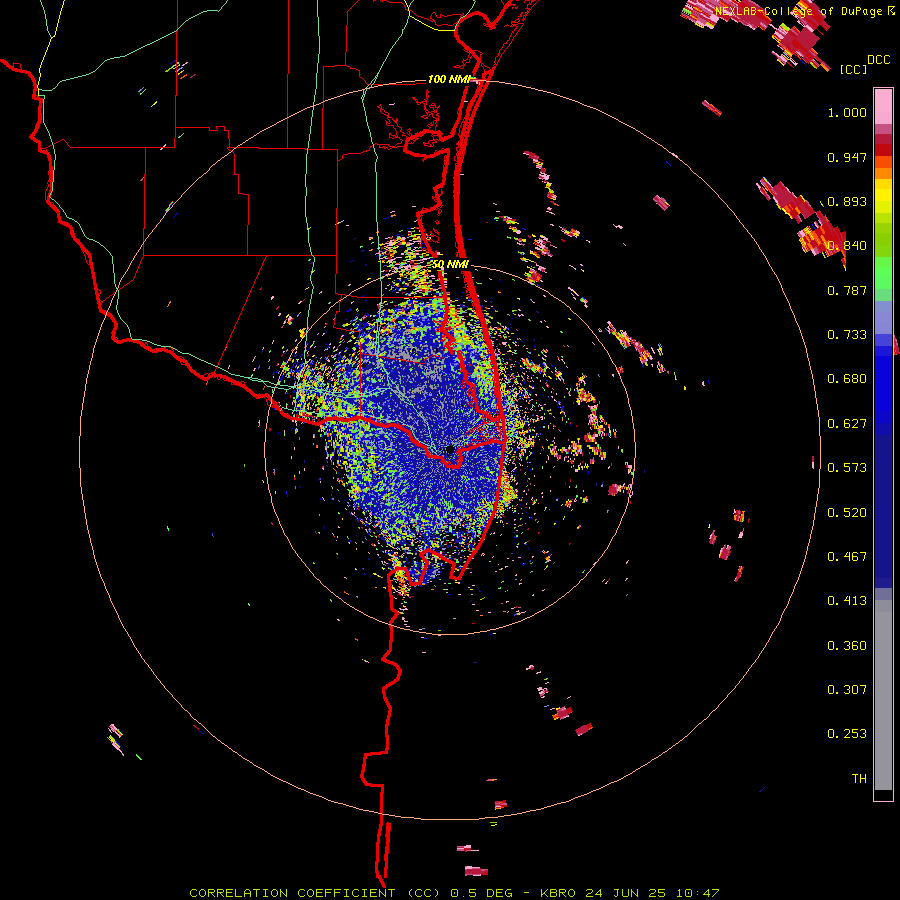
Task: Click the TH label at the color bar bottom
Action: click(859, 779)
